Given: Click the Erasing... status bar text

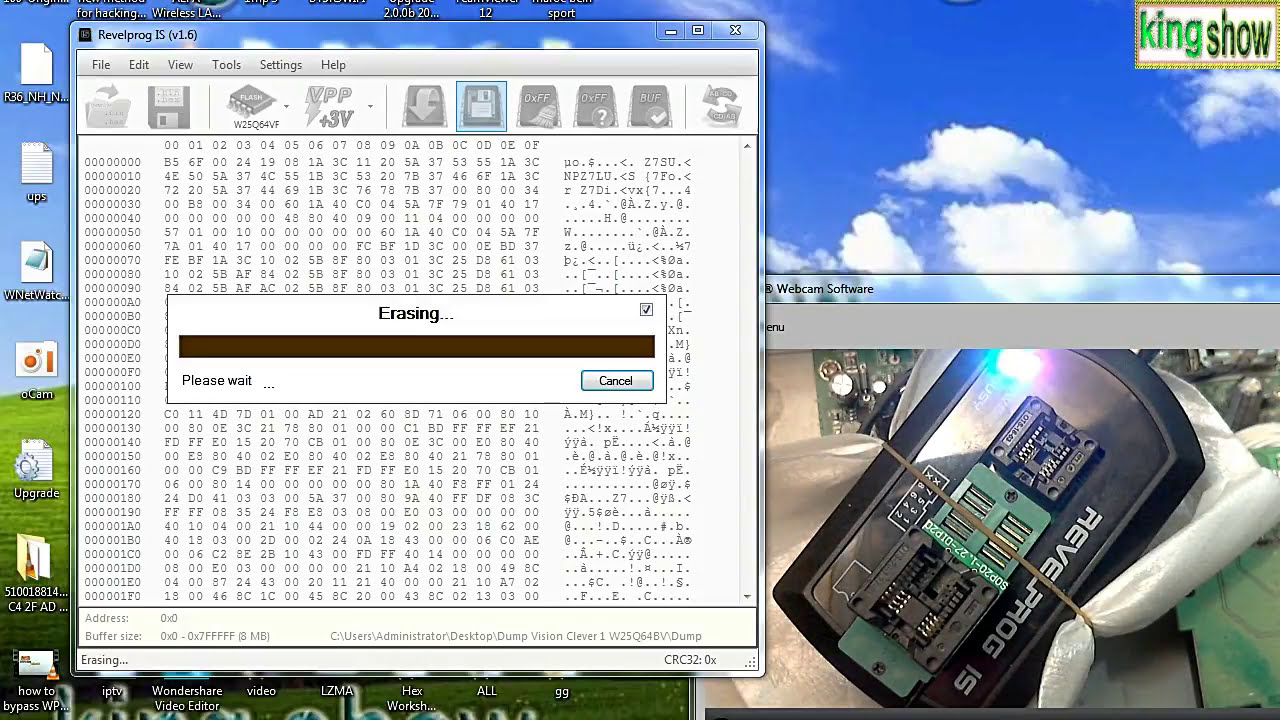Looking at the screenshot, I should coord(104,660).
